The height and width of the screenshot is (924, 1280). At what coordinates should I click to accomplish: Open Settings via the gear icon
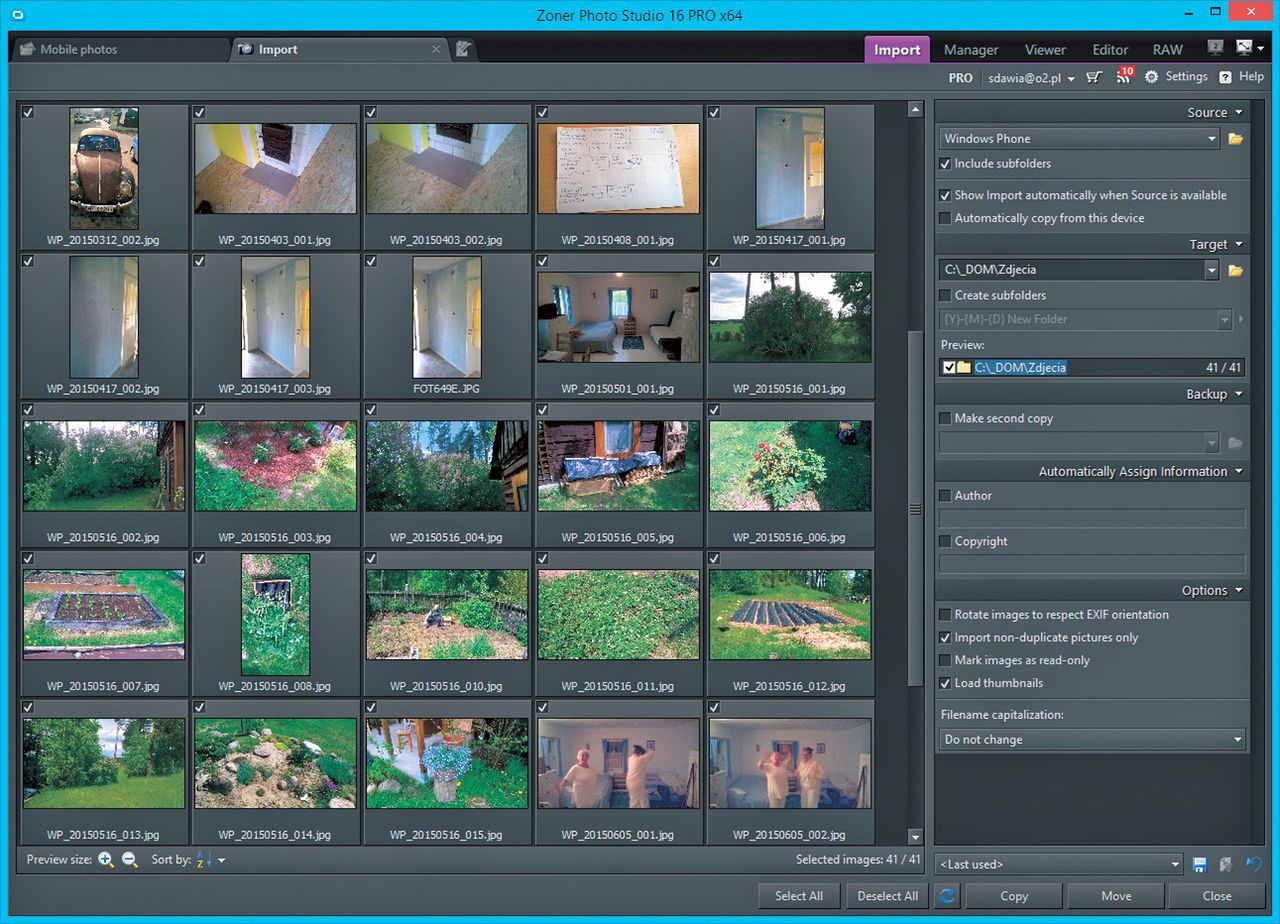tap(1152, 77)
